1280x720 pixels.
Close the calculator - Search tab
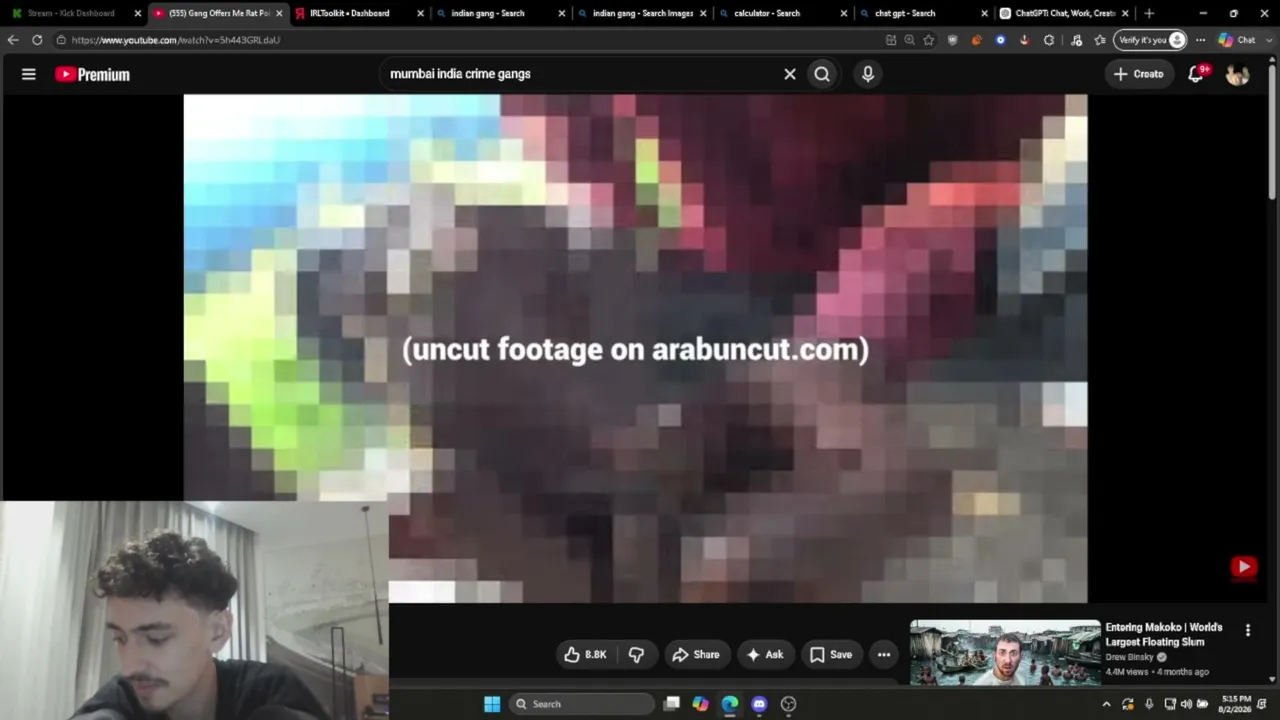point(844,13)
